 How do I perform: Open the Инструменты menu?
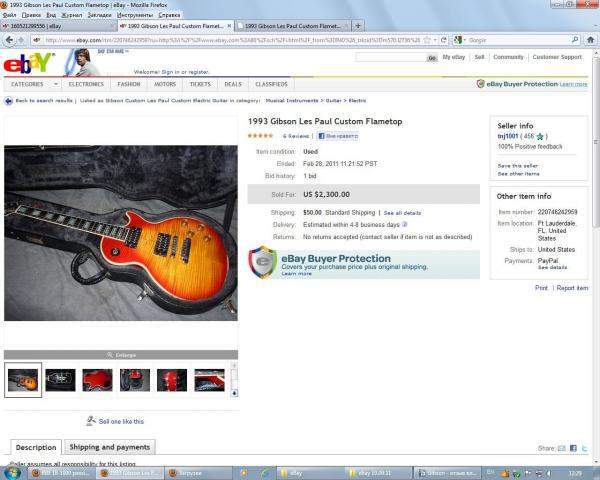coord(135,15)
